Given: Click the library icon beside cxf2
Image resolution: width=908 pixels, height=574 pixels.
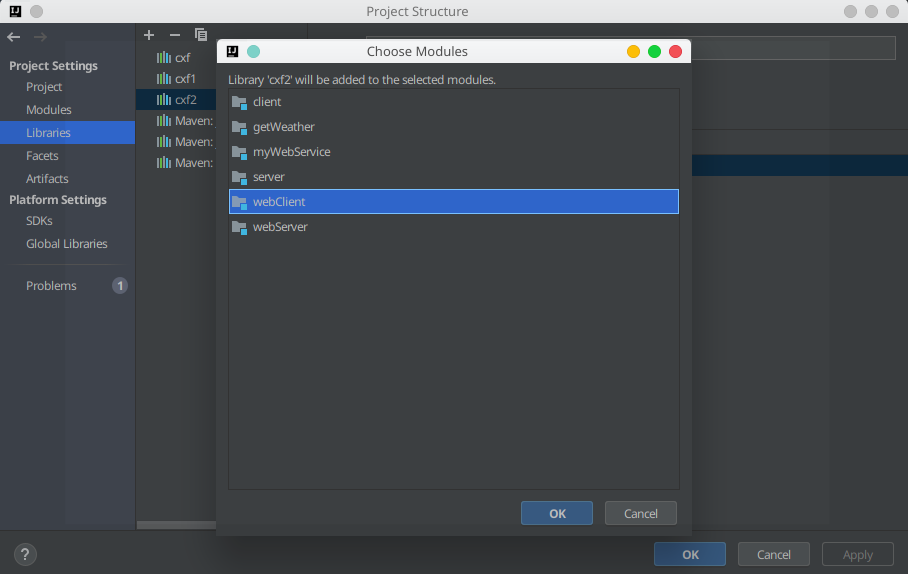Looking at the screenshot, I should tap(164, 100).
